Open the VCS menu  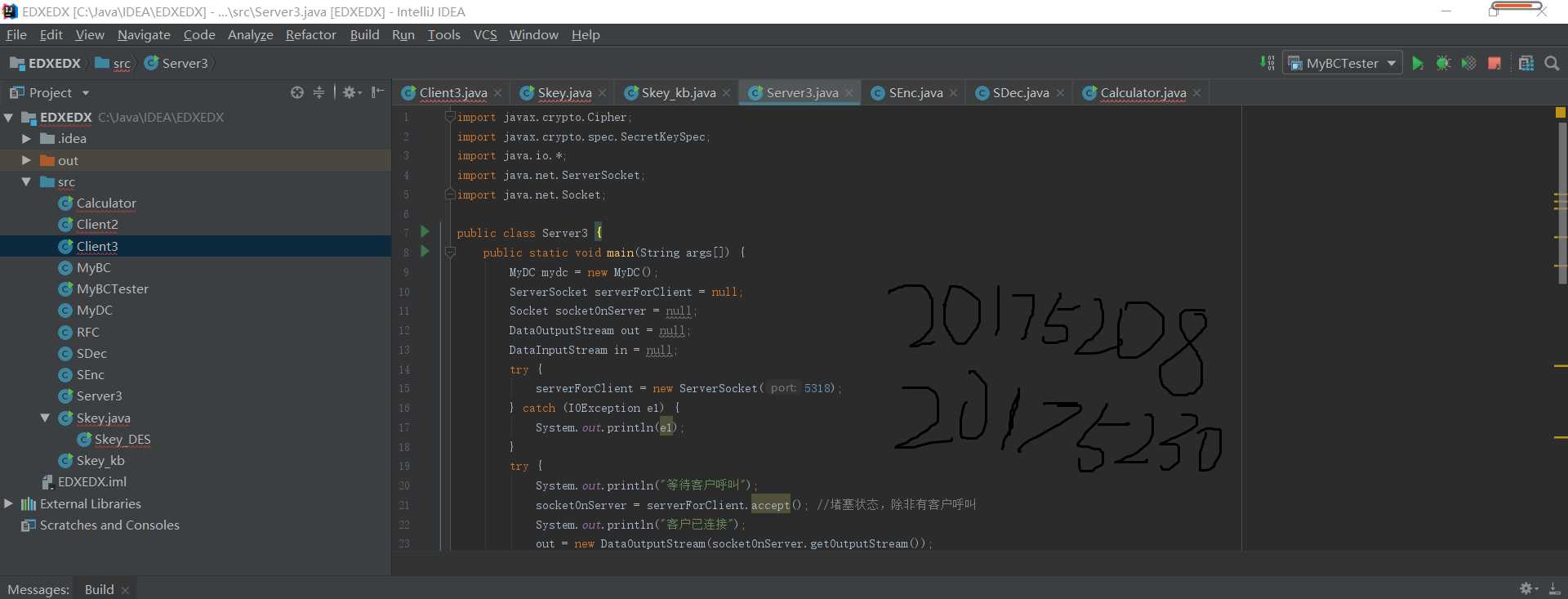pyautogui.click(x=485, y=34)
